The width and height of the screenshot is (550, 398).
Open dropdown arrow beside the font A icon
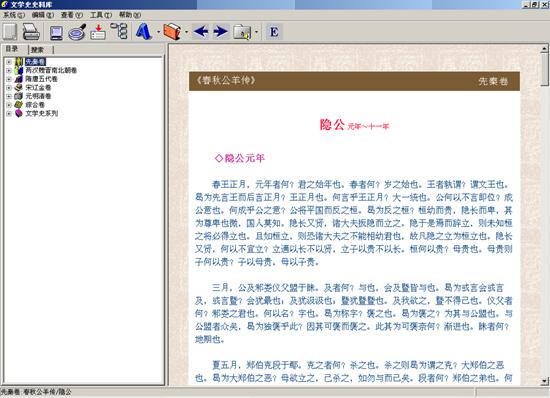158,32
